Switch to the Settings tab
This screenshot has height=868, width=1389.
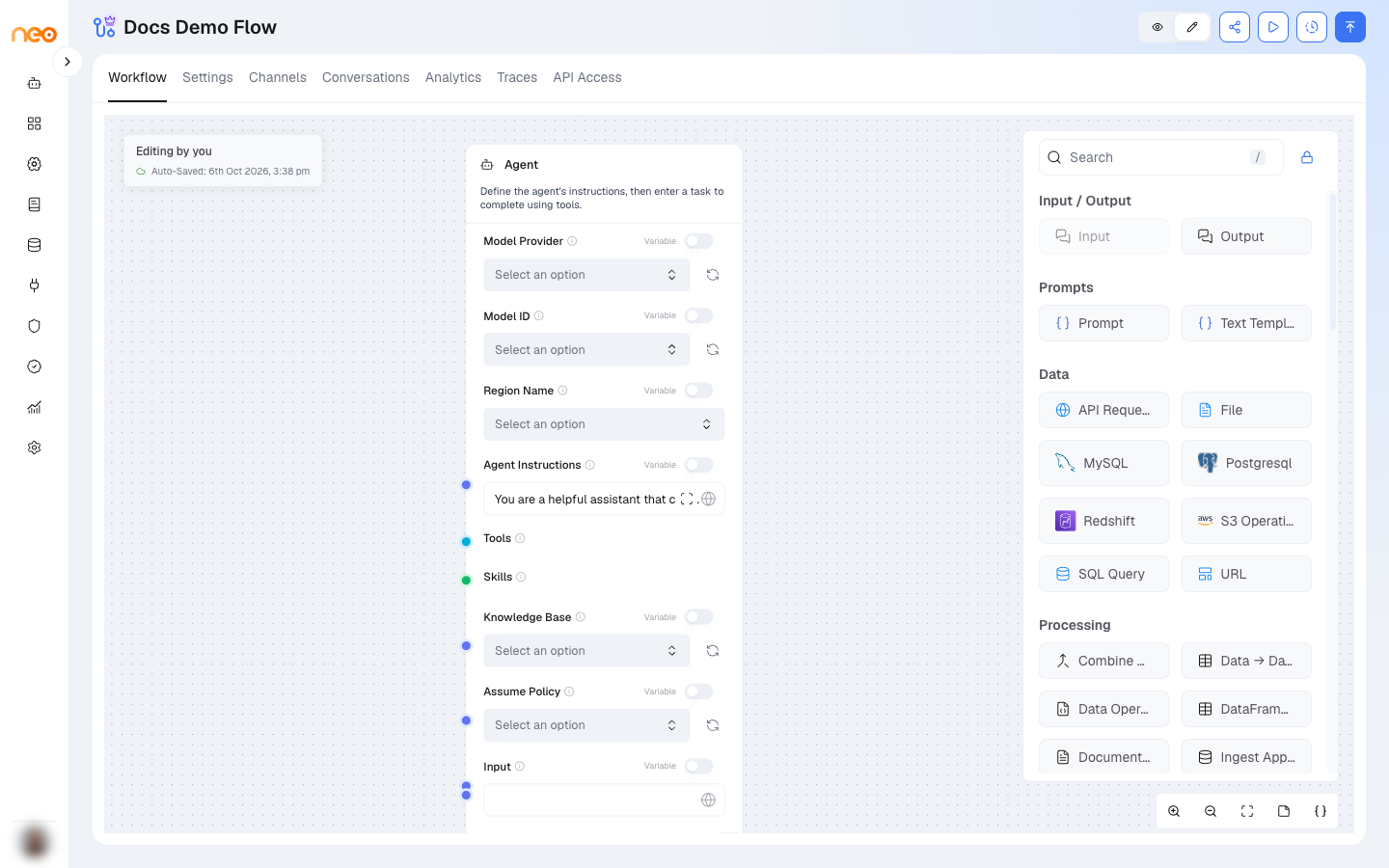[x=207, y=77]
